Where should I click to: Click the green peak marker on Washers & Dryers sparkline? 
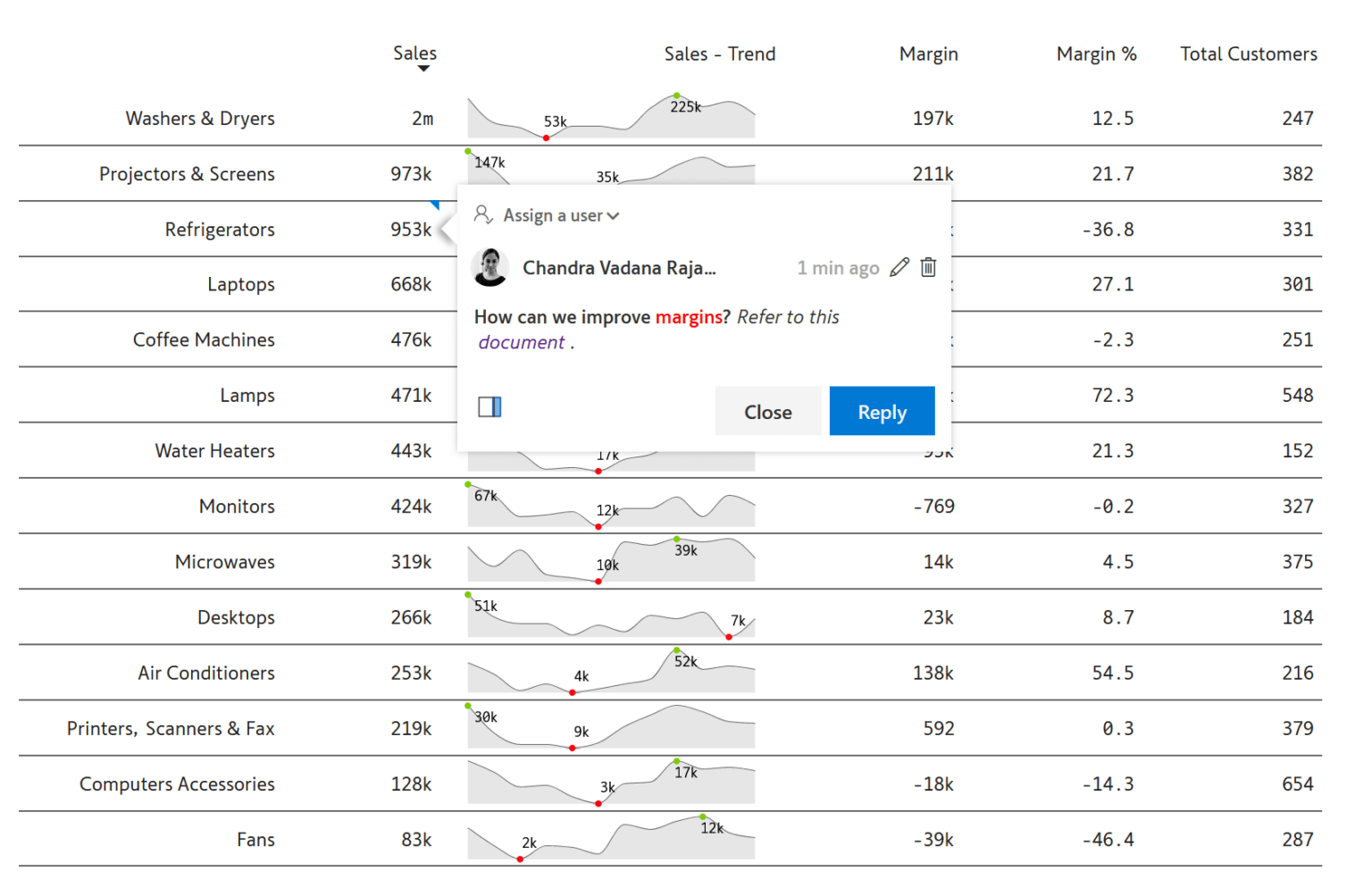pyautogui.click(x=678, y=93)
